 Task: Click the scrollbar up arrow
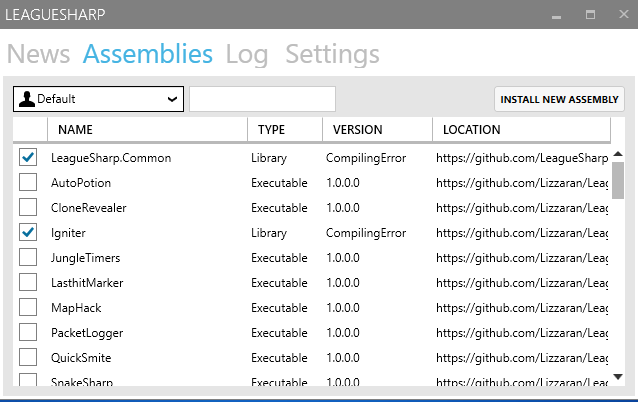618,154
